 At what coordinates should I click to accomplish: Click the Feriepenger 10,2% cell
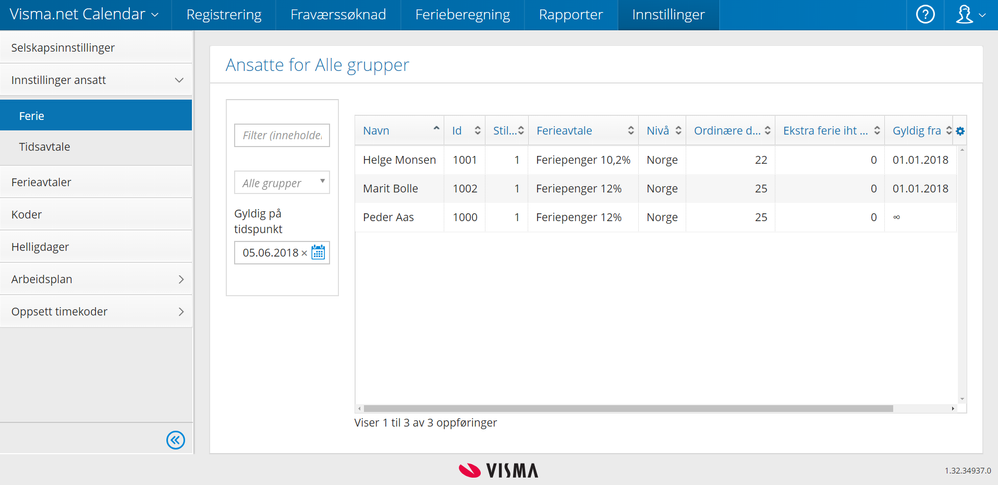583,160
